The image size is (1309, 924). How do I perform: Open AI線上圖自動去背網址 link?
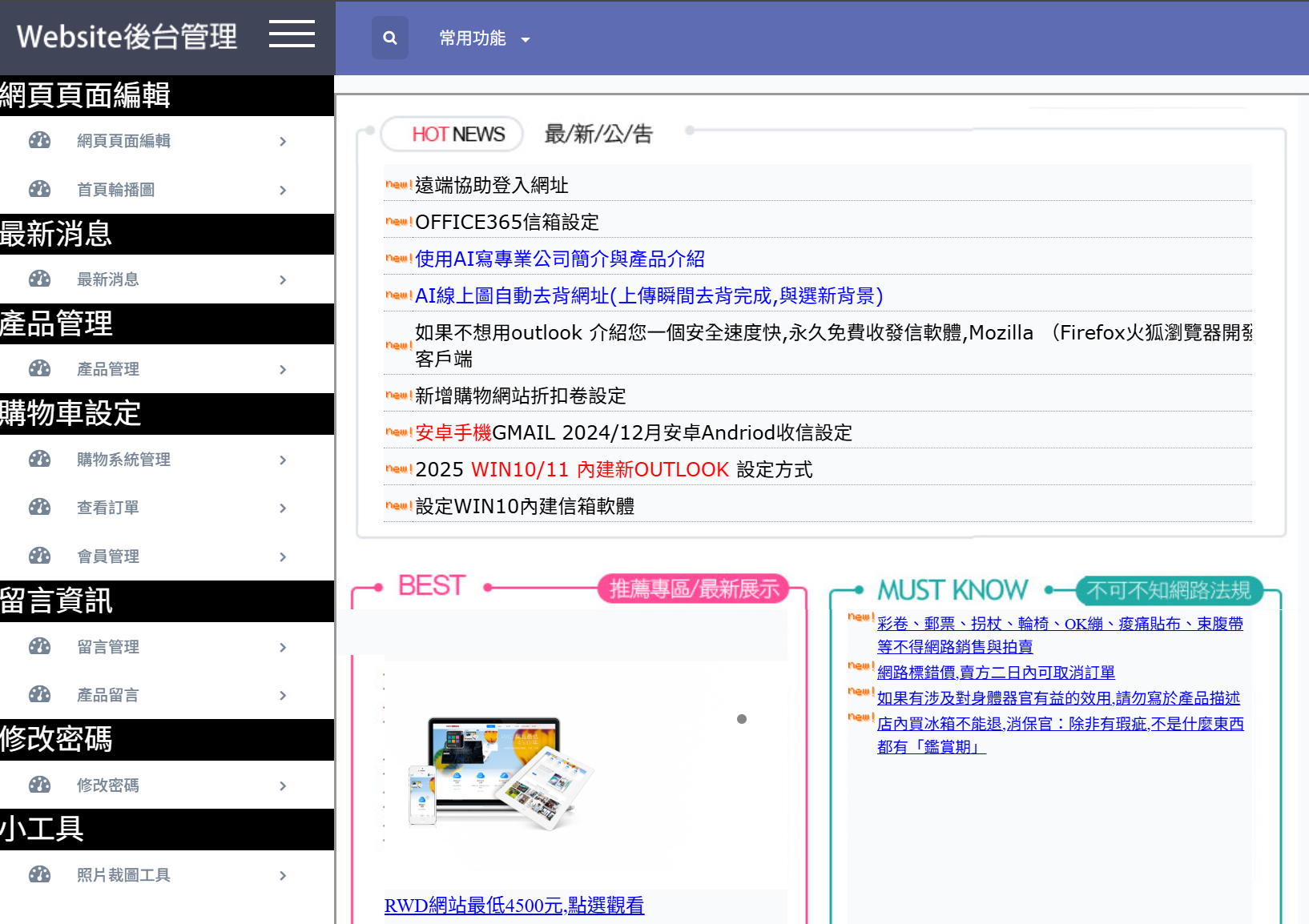click(649, 295)
